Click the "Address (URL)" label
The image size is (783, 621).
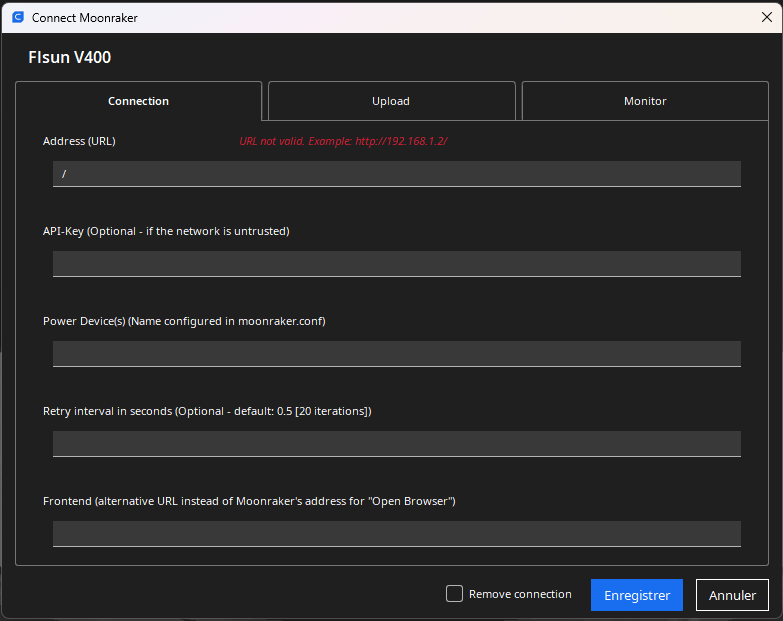(x=79, y=141)
